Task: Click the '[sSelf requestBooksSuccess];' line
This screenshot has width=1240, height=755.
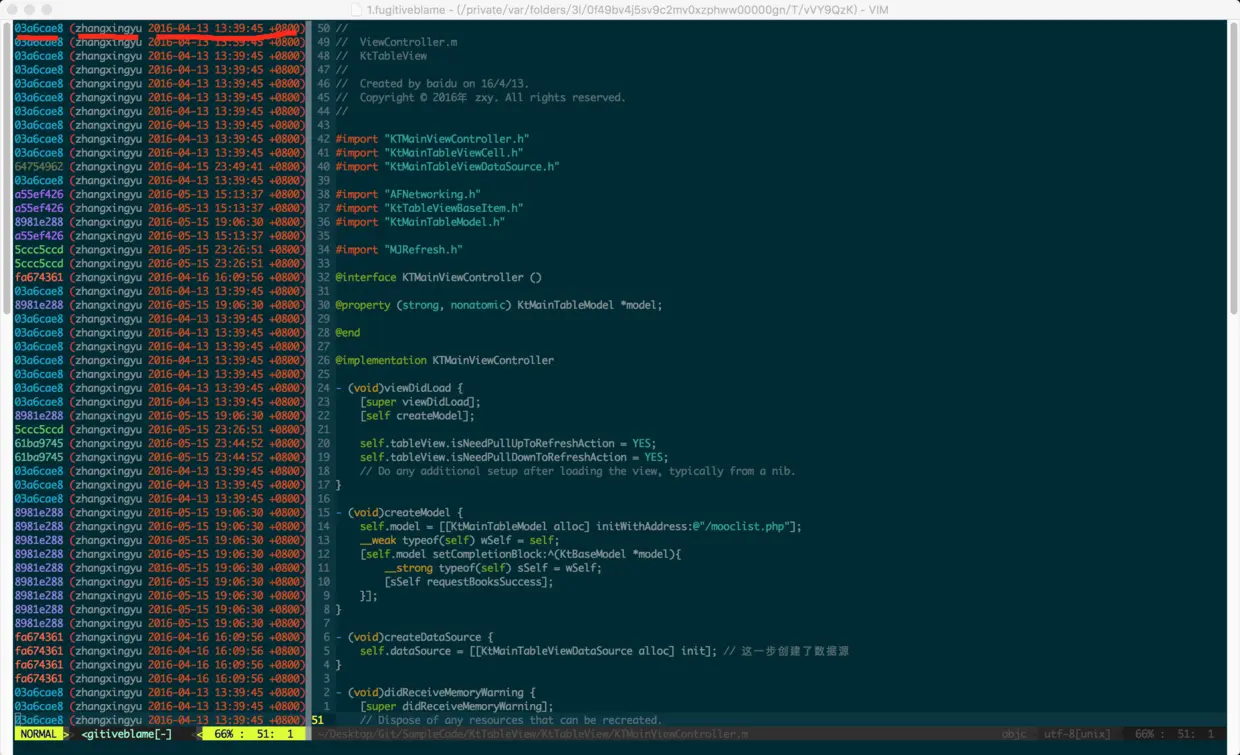Action: [x=468, y=582]
